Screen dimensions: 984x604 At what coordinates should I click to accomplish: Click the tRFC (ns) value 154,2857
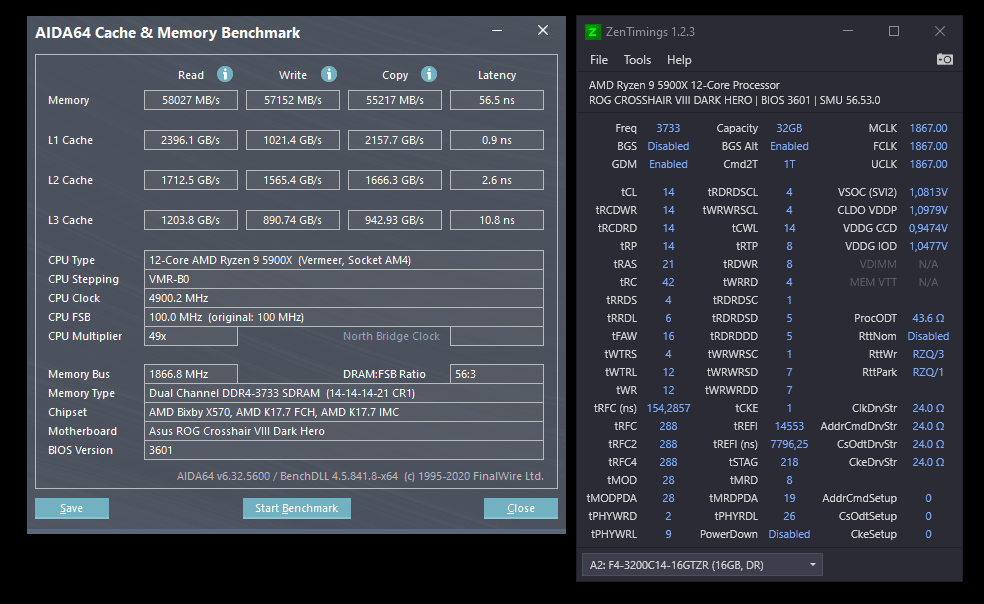click(668, 408)
